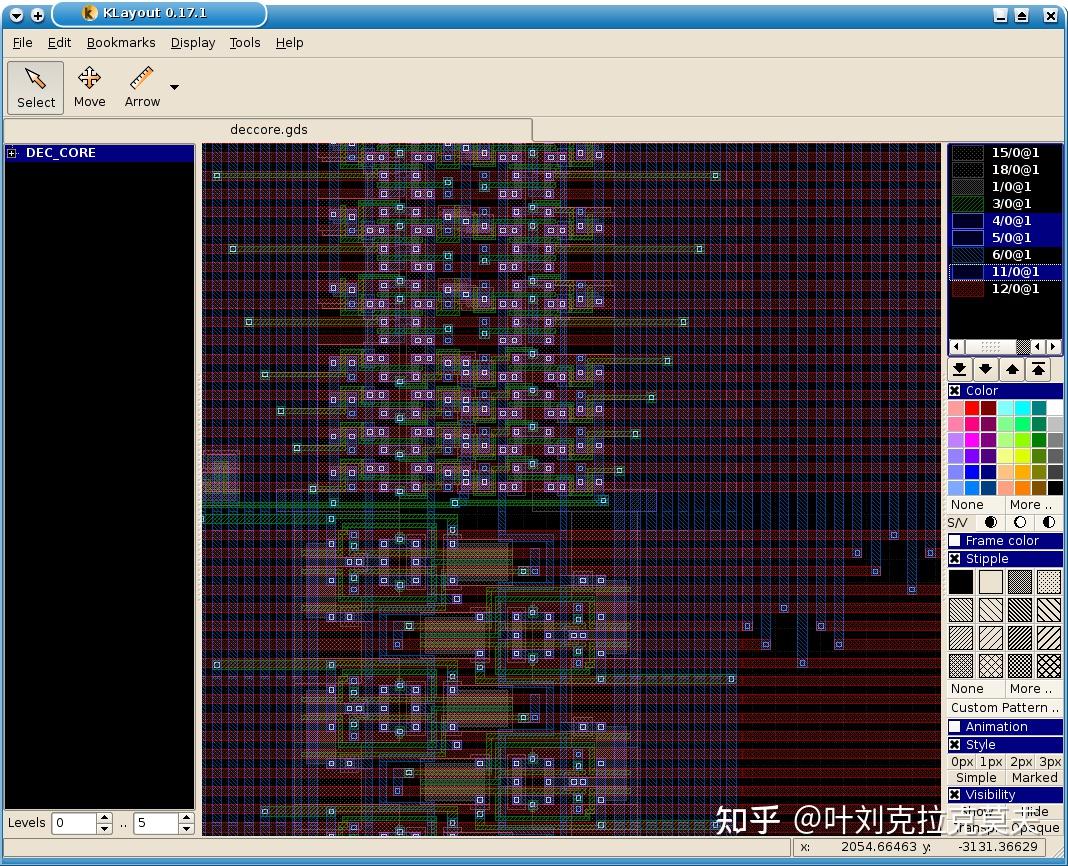This screenshot has height=866, width=1068.
Task: Select the Move tool
Action: coord(89,87)
